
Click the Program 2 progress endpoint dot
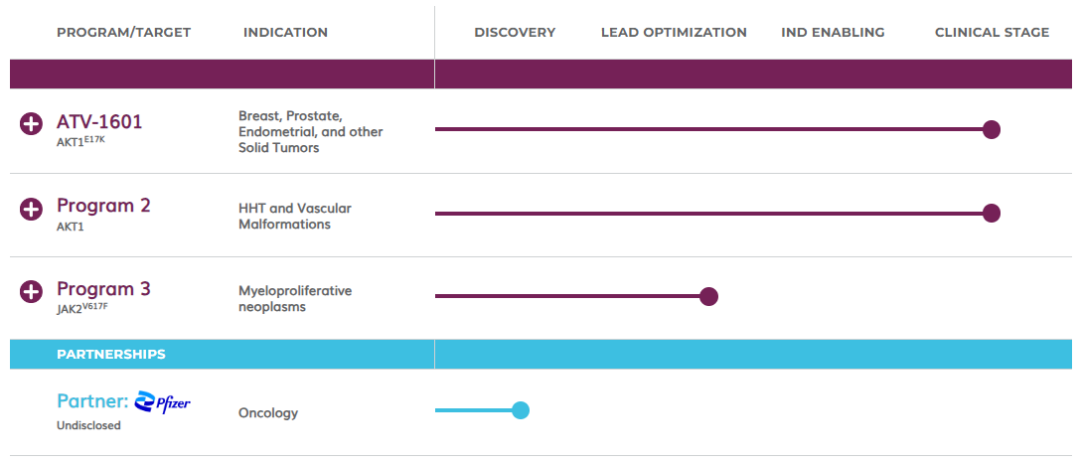991,212
